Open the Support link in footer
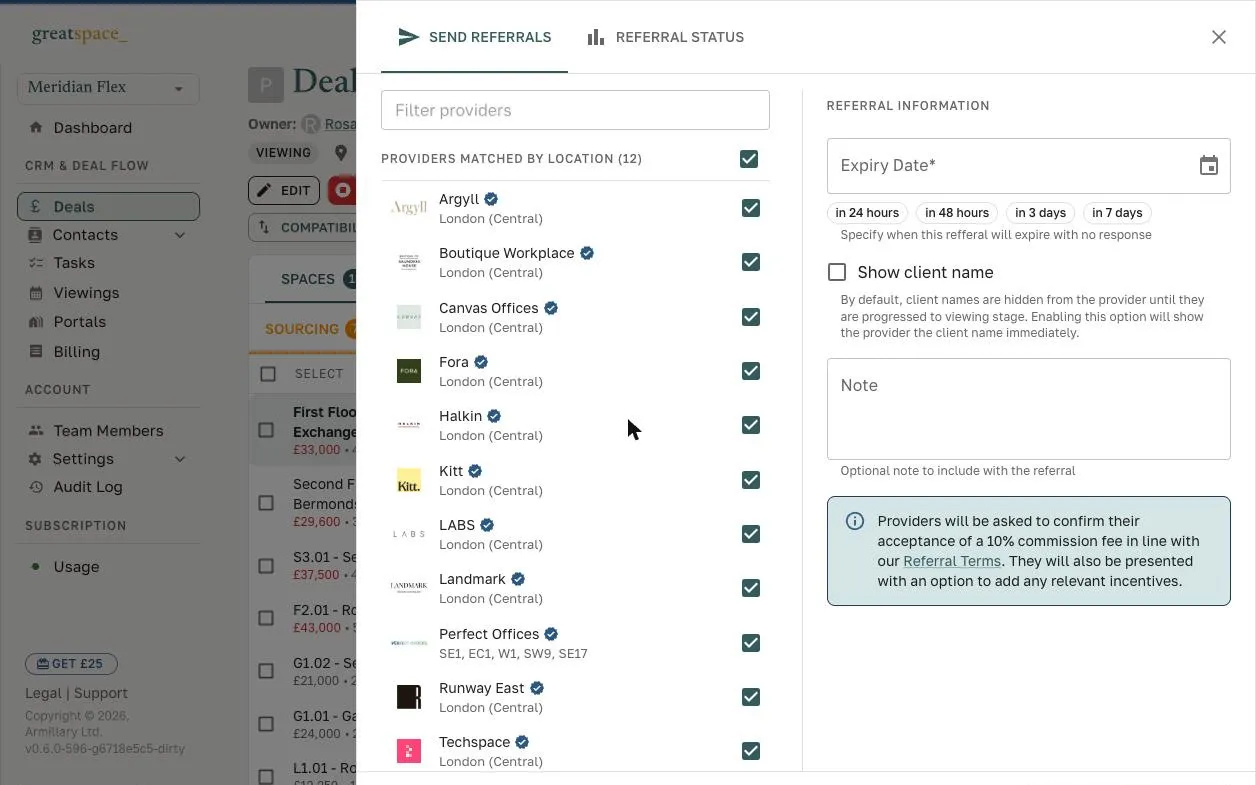Image resolution: width=1256 pixels, height=785 pixels. tap(101, 693)
